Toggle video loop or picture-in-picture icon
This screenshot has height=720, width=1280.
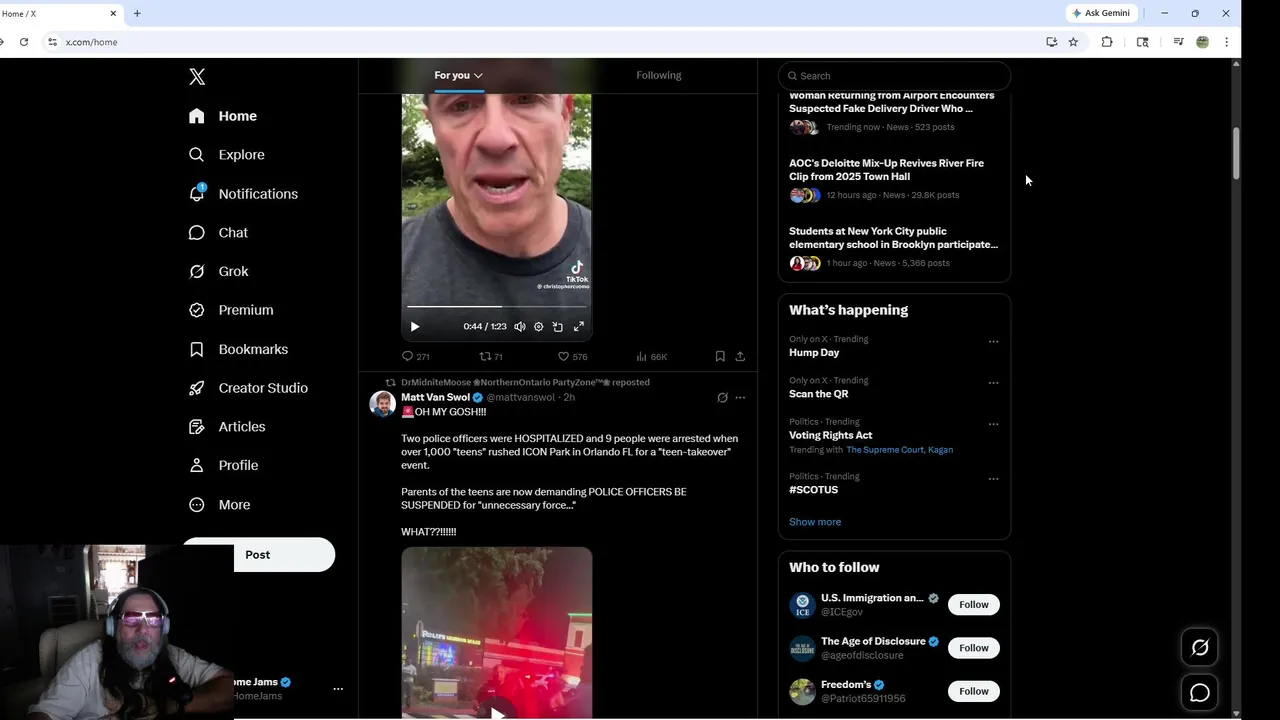tap(558, 327)
